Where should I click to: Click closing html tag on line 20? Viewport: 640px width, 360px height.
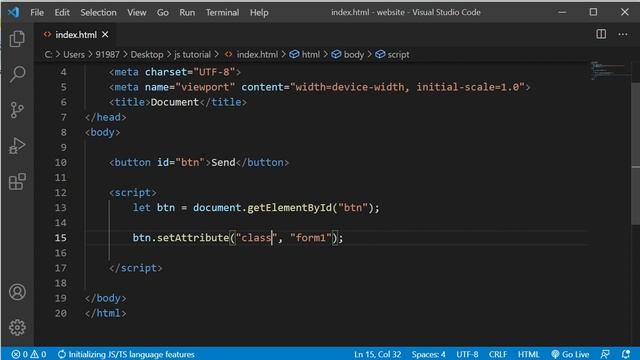(x=105, y=313)
